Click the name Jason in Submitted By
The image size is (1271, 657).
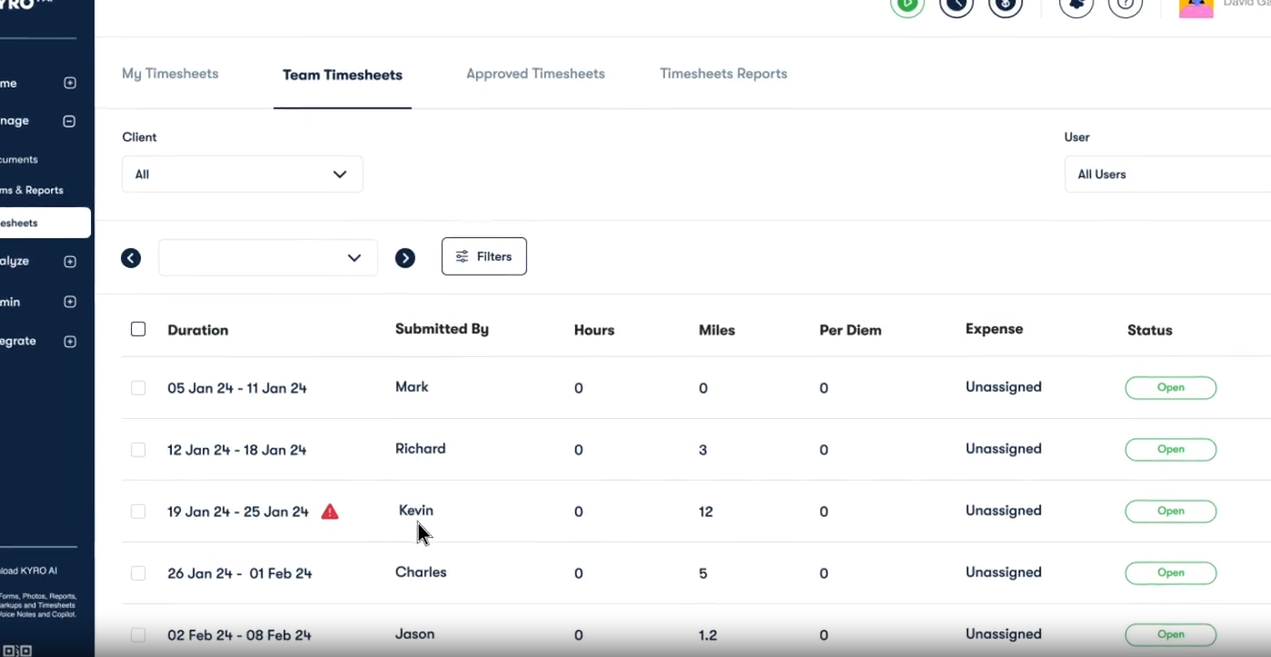tap(415, 634)
